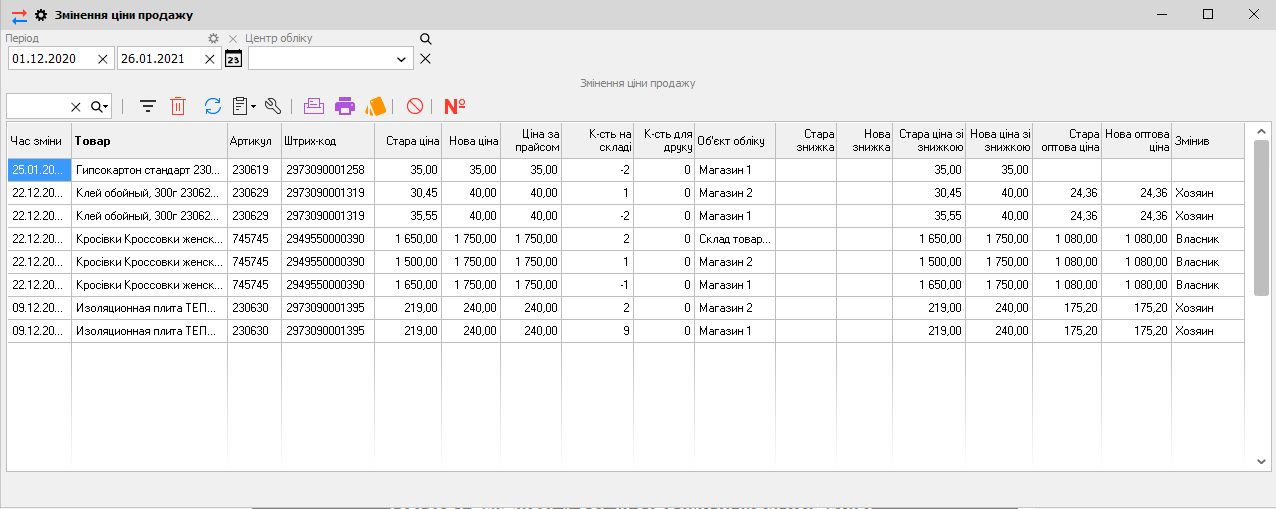The image size is (1276, 509).
Task: Click the red № numbering icon
Action: [455, 106]
